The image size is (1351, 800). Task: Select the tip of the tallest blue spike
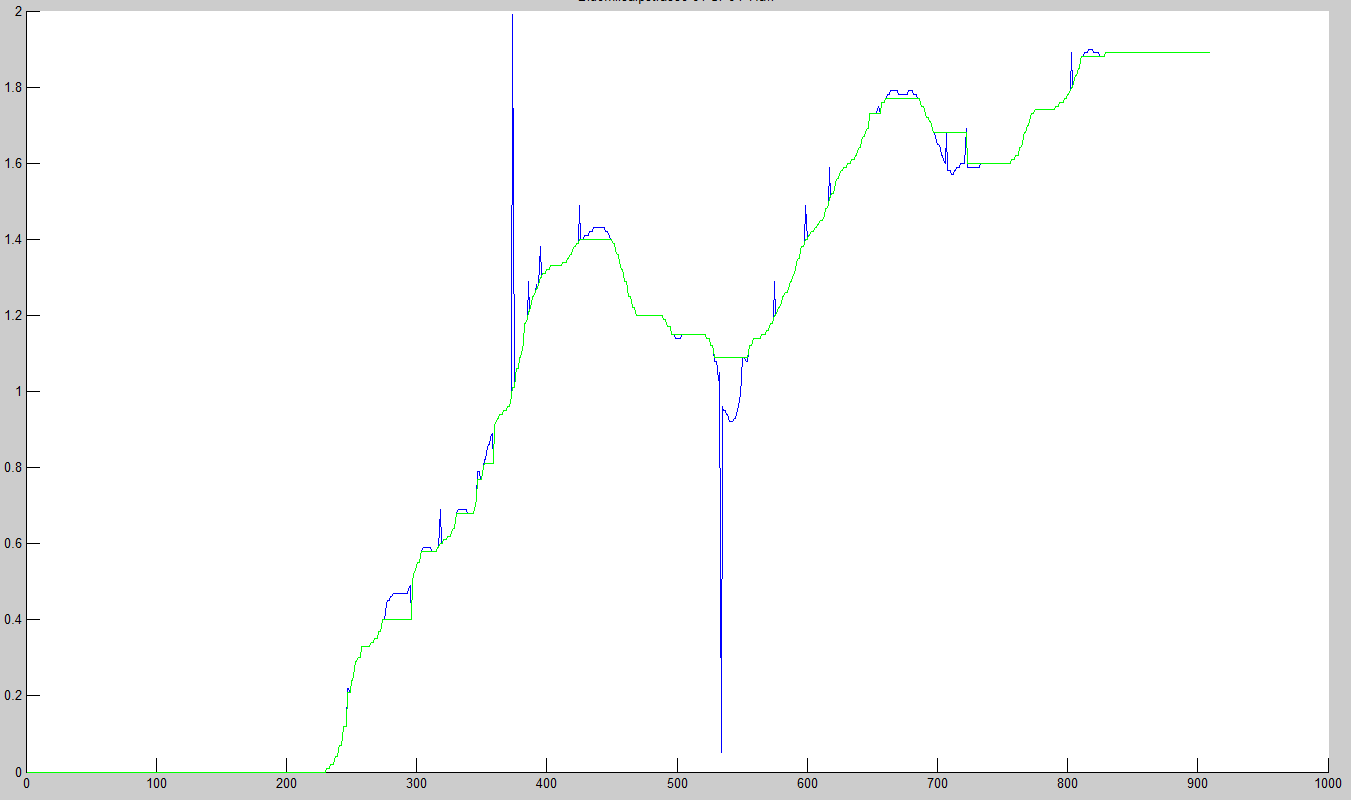512,15
